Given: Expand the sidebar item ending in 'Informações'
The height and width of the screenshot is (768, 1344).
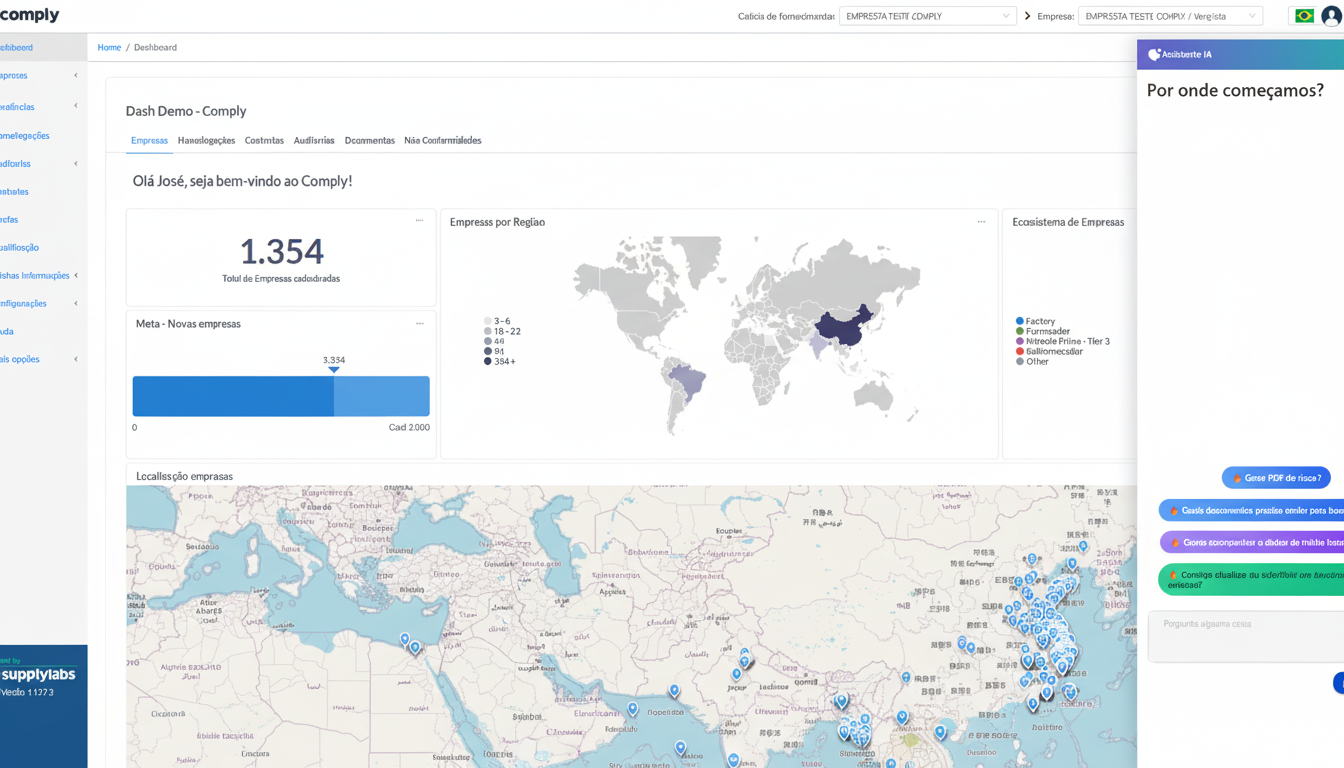Looking at the screenshot, I should (x=40, y=276).
